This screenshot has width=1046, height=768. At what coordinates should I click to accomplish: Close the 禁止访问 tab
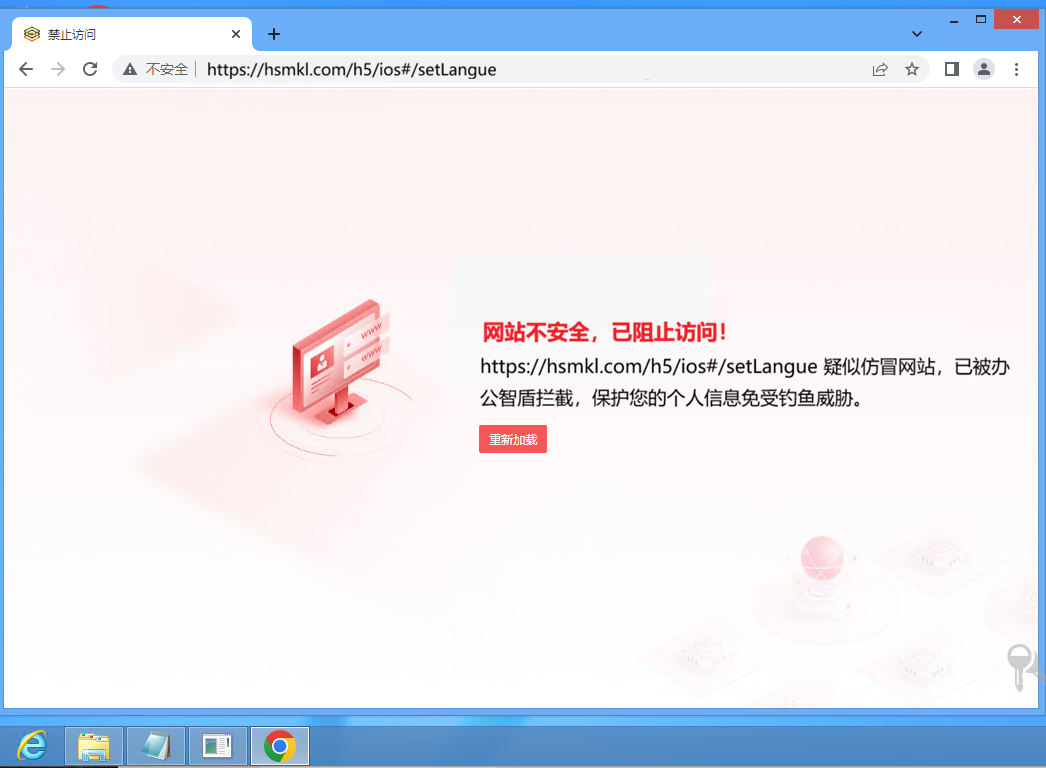click(x=236, y=34)
